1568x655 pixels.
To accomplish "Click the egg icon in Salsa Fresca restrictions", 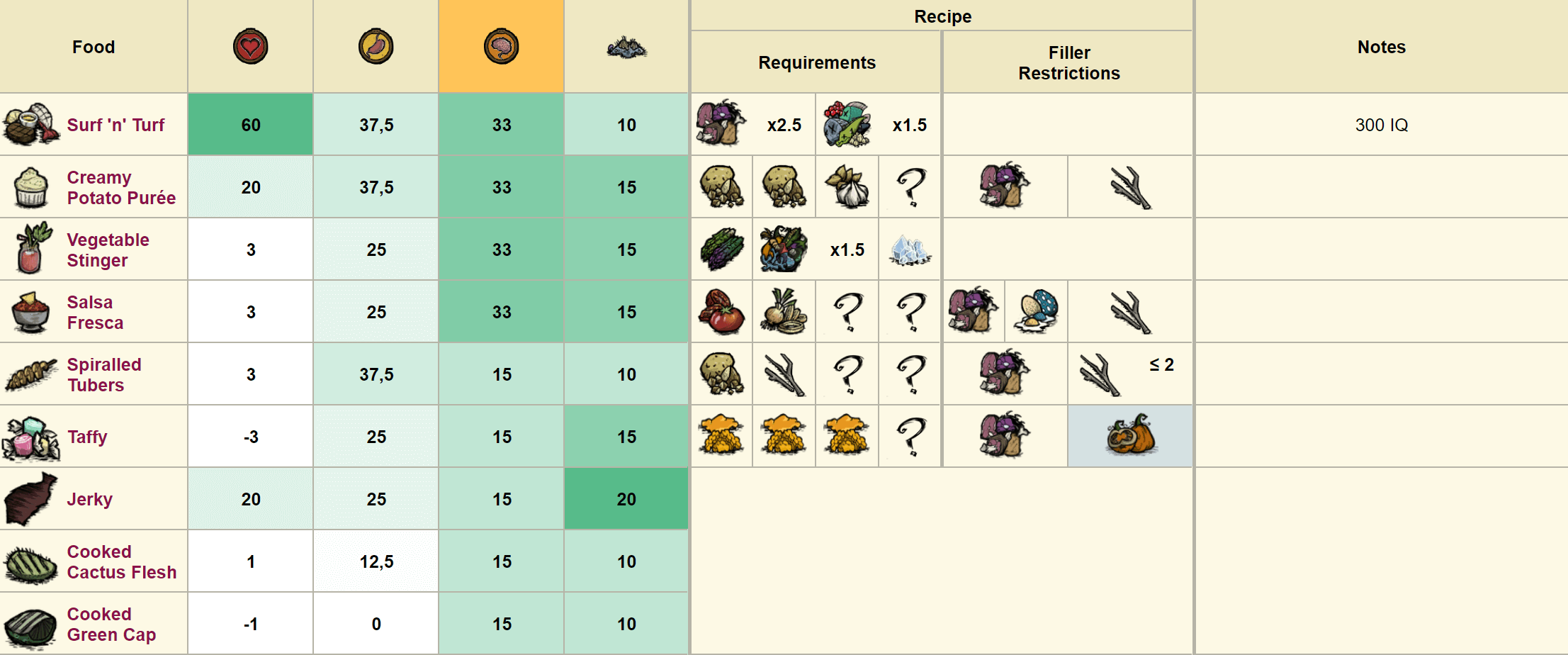I will click(1036, 312).
